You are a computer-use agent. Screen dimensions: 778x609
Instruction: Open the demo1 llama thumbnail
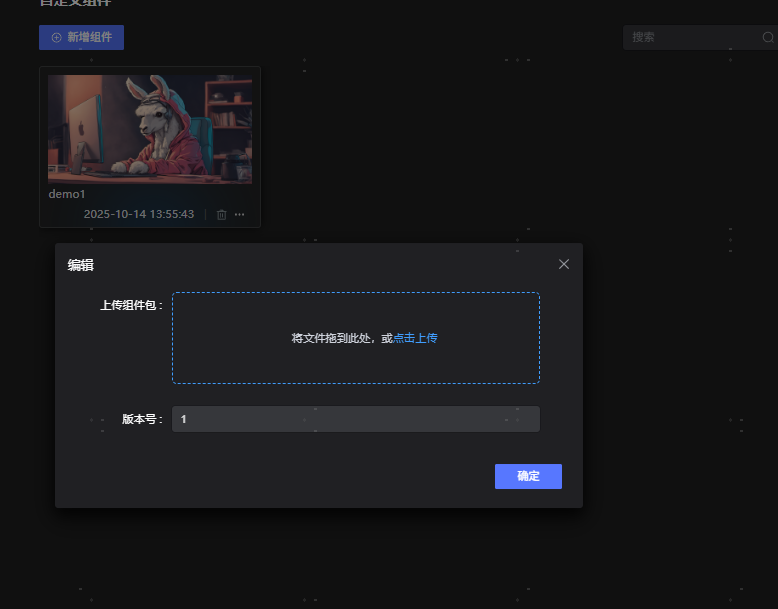point(150,130)
